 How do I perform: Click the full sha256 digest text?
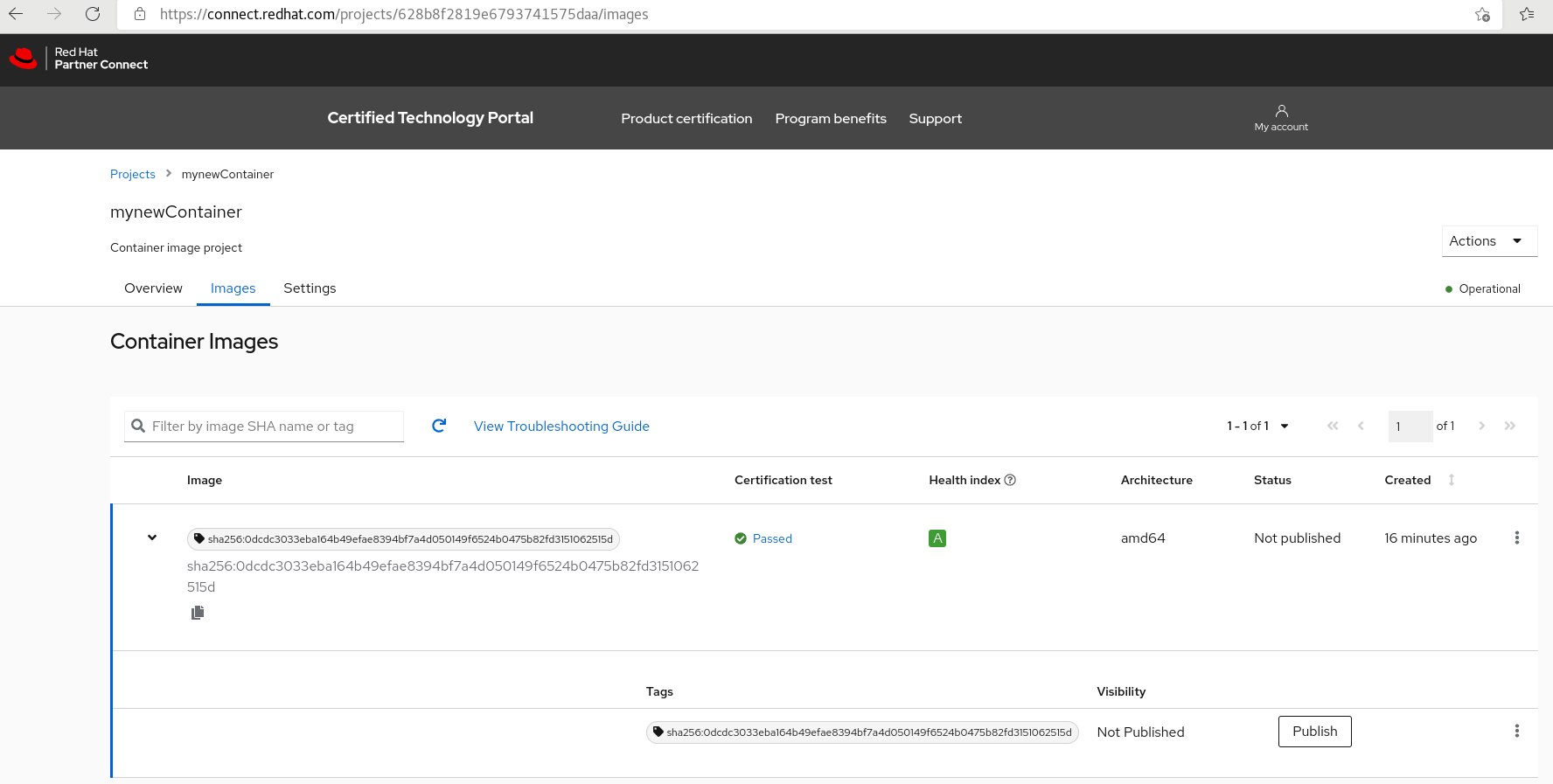(442, 576)
